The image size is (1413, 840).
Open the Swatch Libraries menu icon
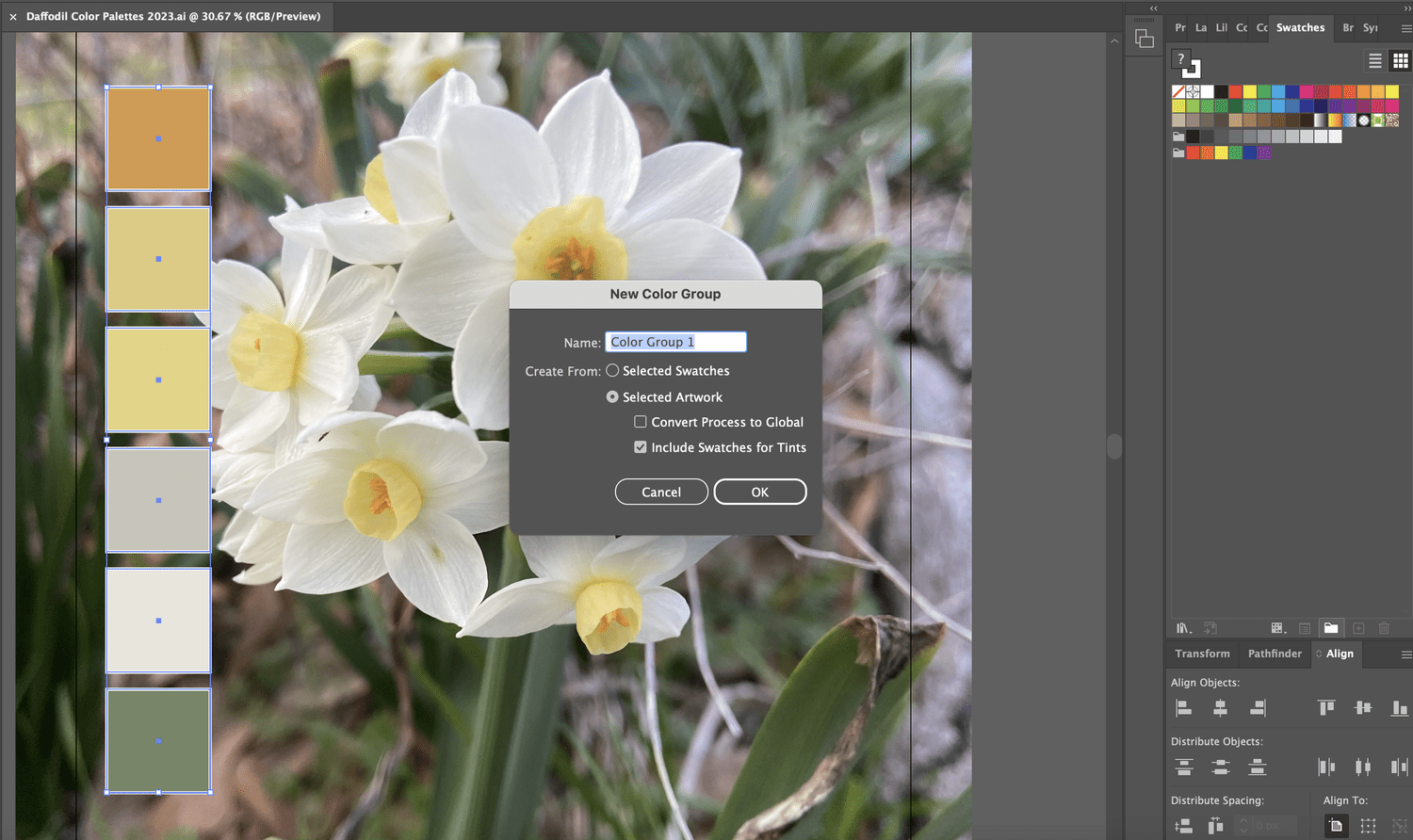pyautogui.click(x=1183, y=627)
